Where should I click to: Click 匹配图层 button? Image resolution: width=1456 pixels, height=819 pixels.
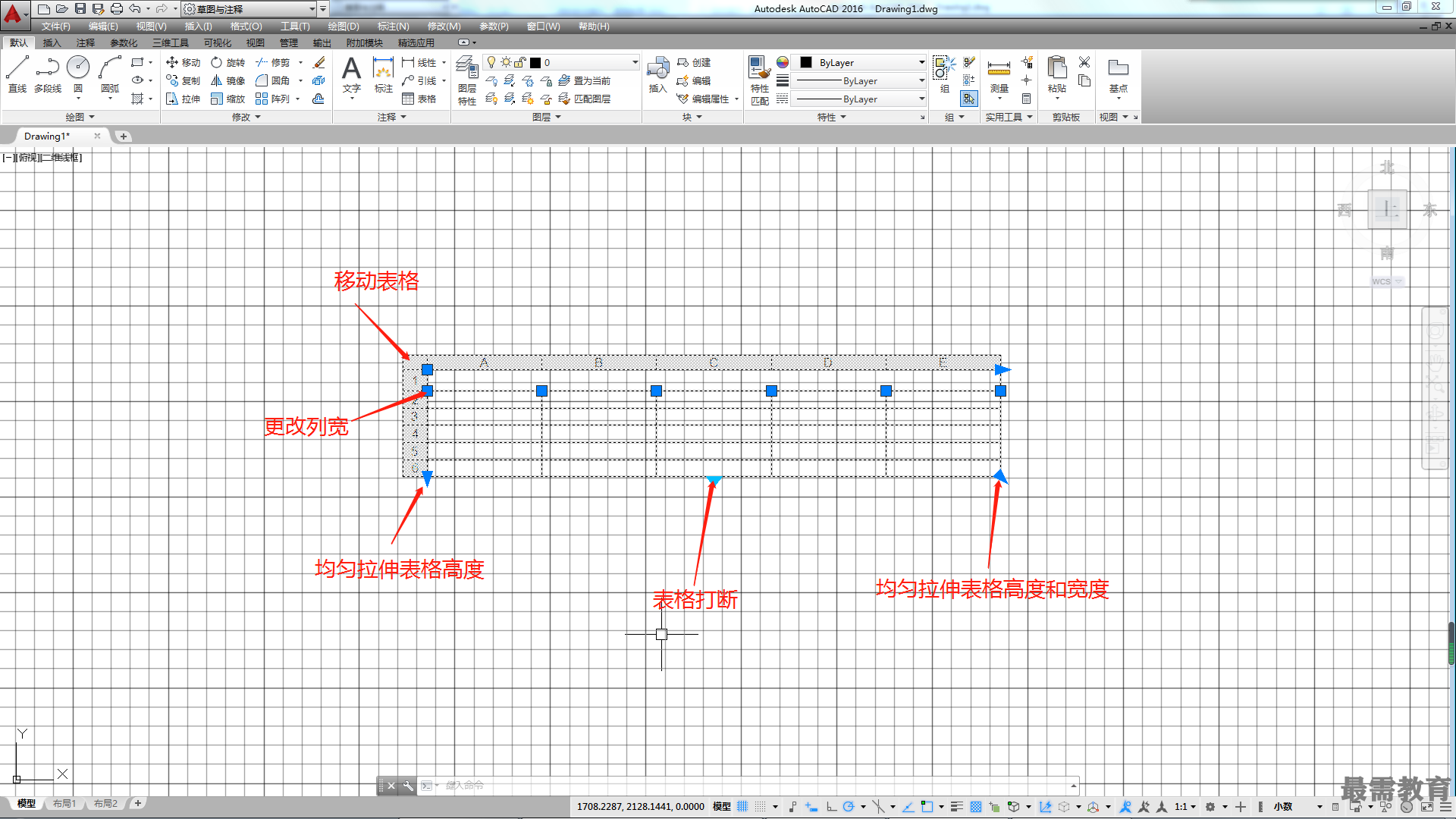tap(585, 99)
